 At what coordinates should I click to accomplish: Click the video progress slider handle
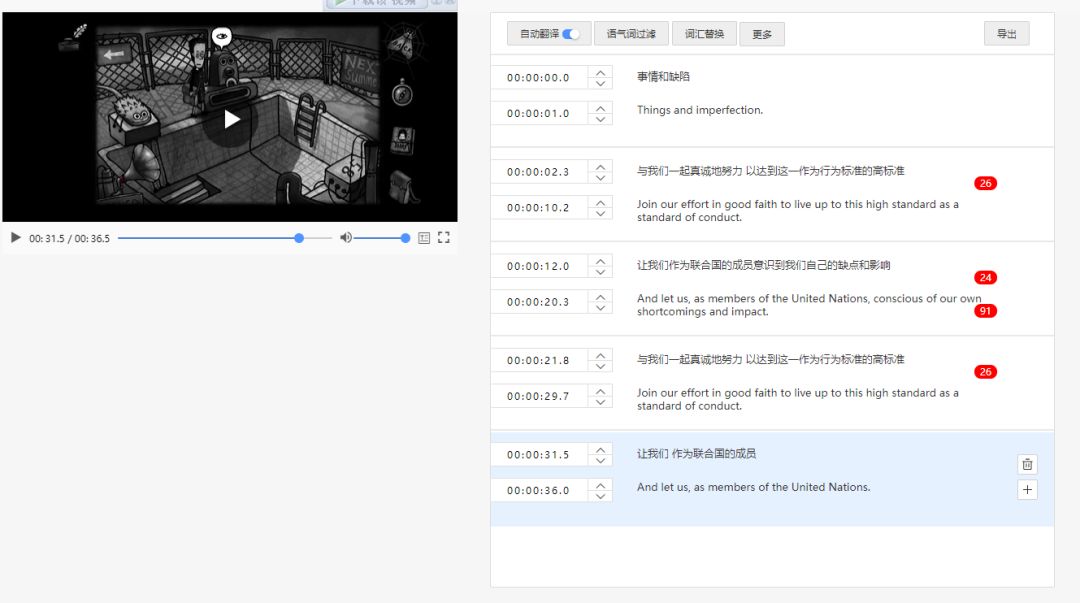pos(299,238)
